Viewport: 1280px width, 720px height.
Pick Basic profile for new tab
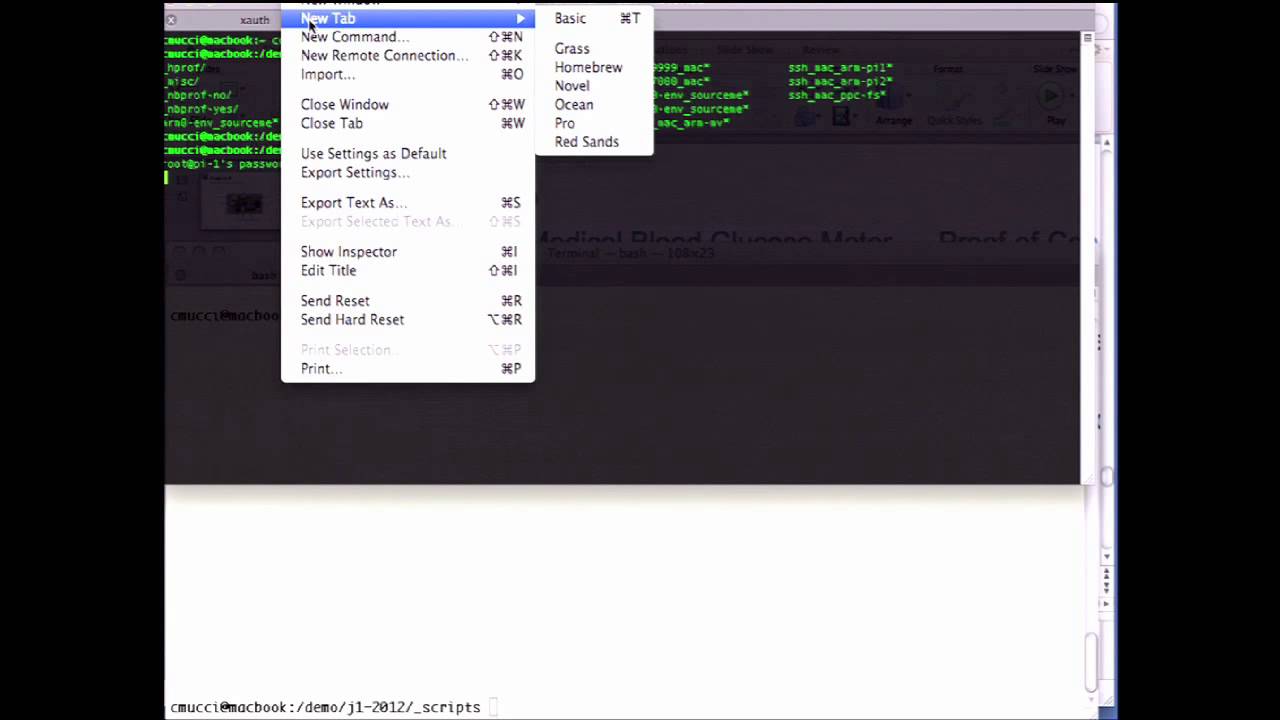point(595,18)
